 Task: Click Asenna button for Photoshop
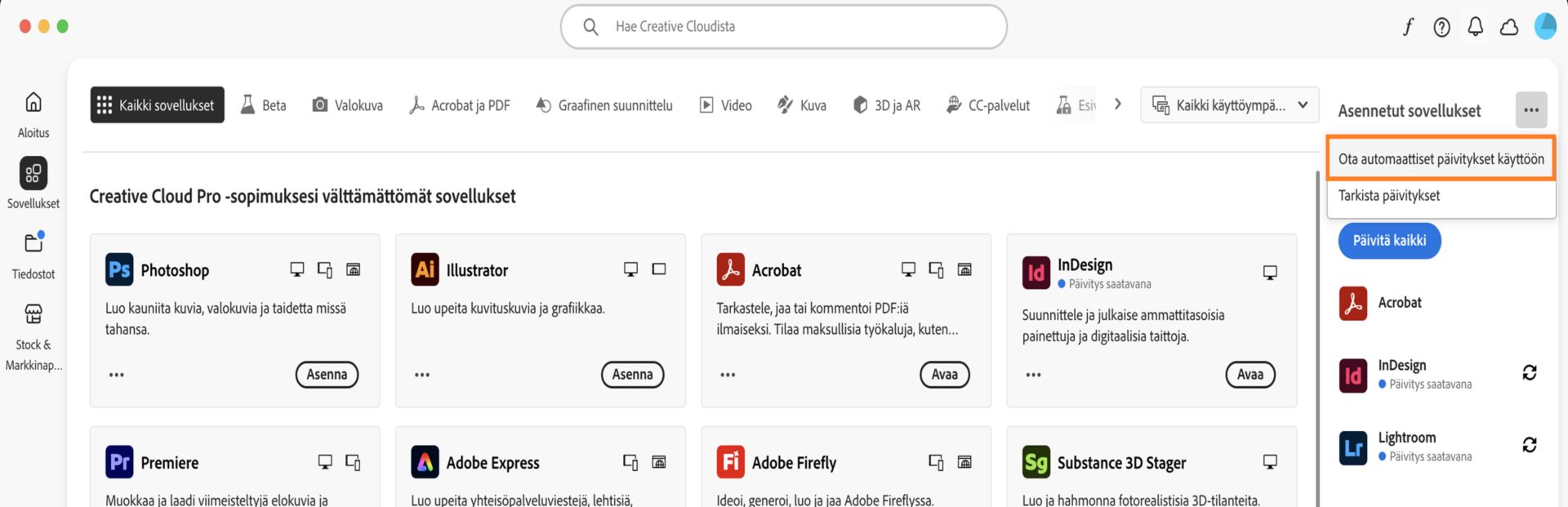click(x=327, y=375)
